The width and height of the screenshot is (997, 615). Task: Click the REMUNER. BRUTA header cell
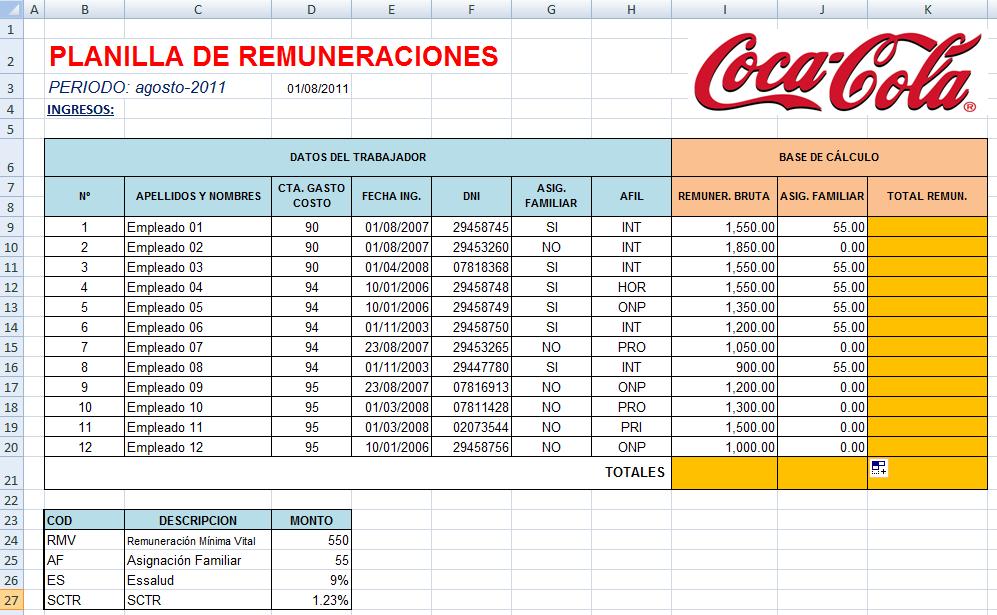coord(724,197)
